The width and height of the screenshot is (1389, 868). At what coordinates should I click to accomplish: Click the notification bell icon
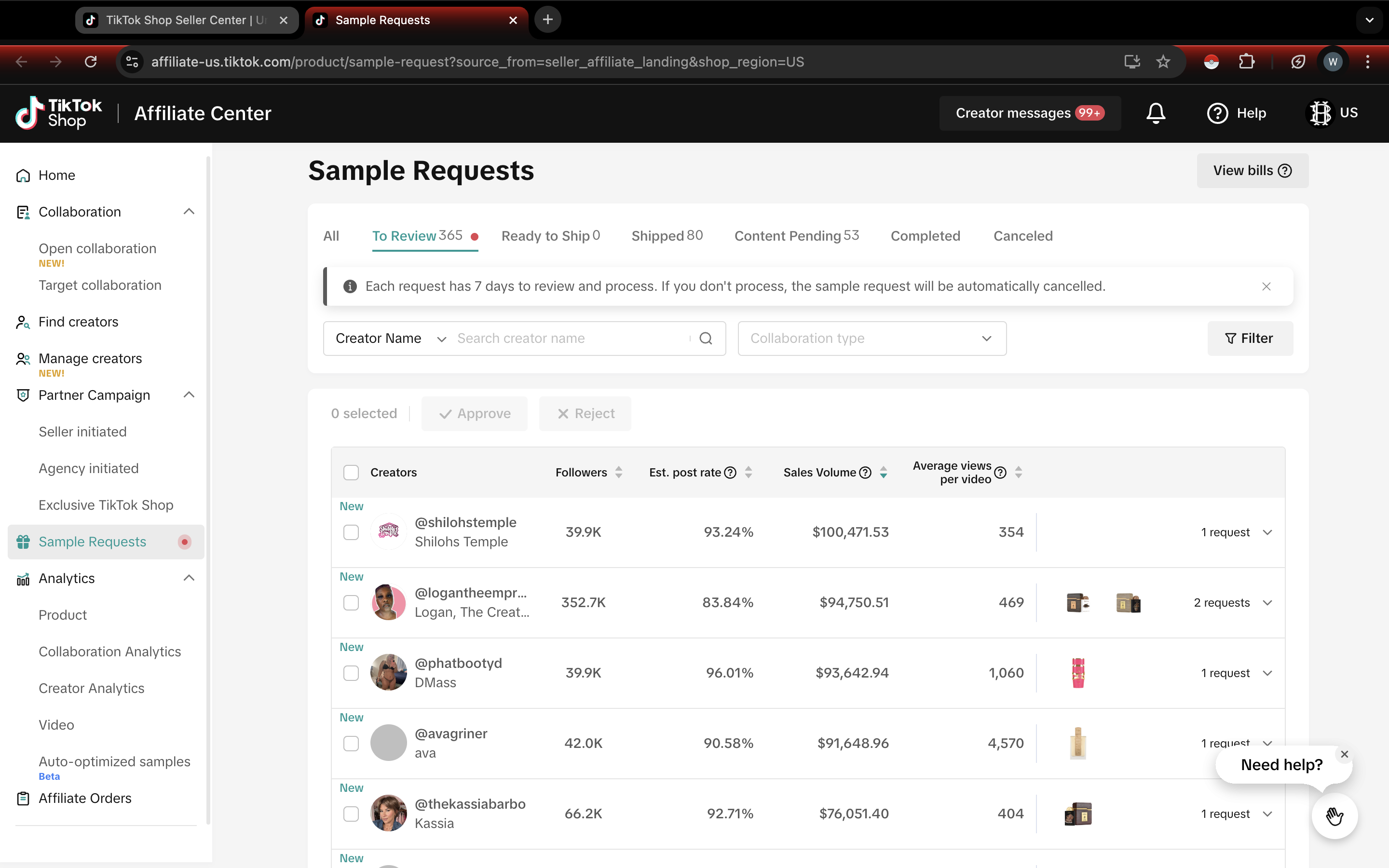pos(1156,113)
